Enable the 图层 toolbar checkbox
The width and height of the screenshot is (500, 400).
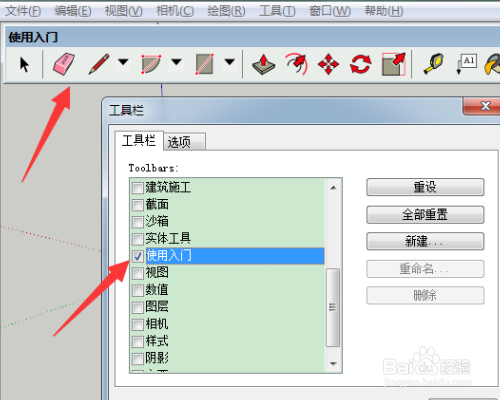click(x=138, y=307)
